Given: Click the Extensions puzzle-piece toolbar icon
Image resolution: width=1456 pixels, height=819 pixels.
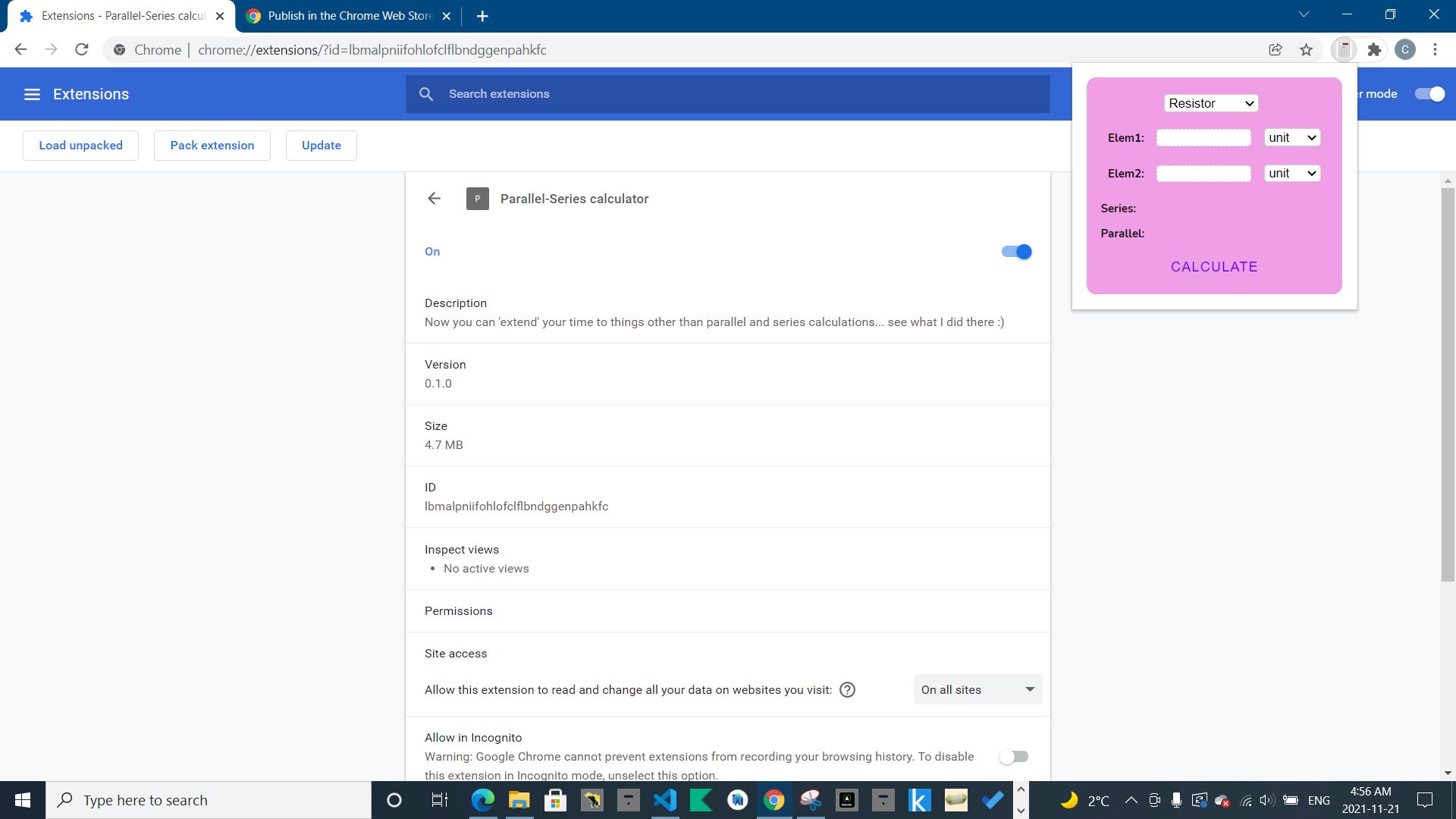Looking at the screenshot, I should [1374, 50].
